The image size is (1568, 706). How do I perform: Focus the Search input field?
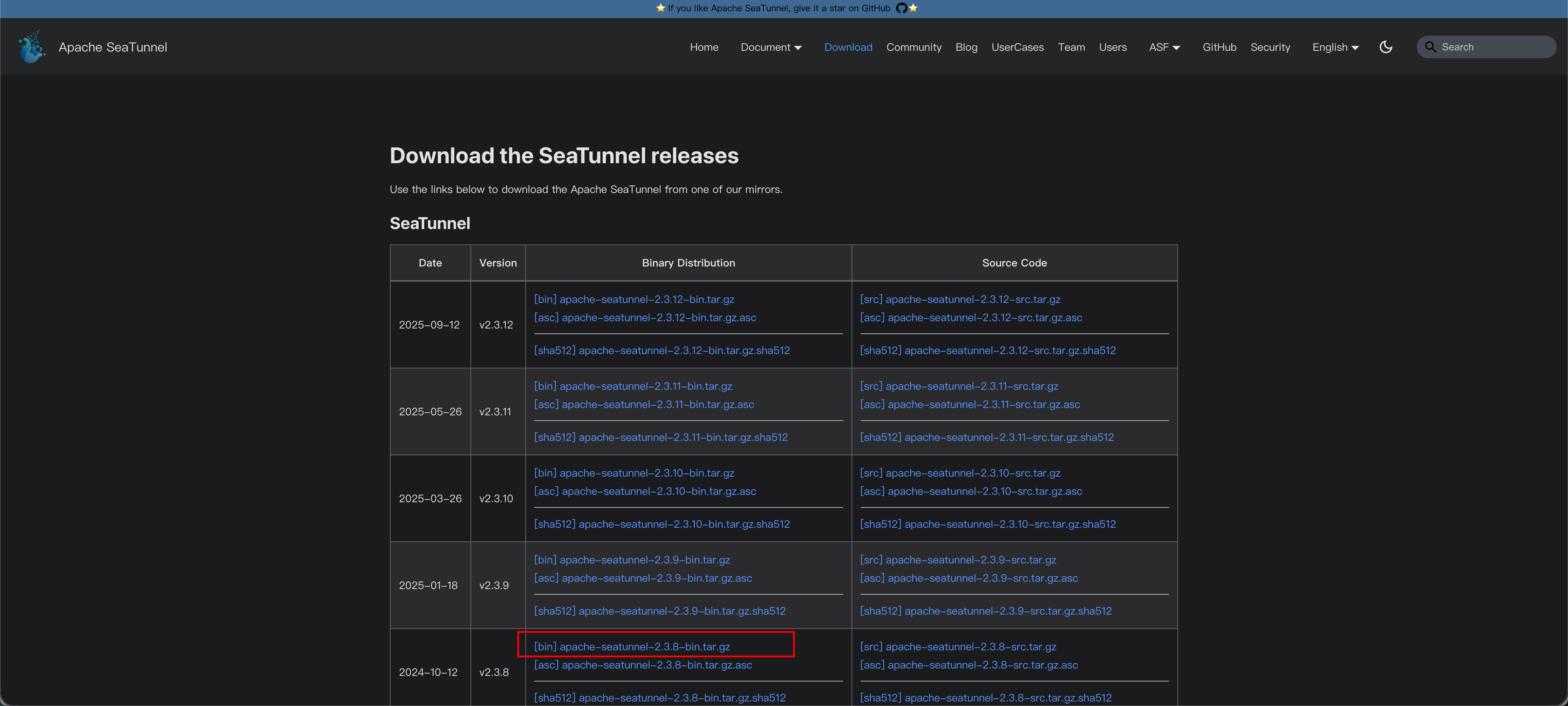(x=1494, y=47)
